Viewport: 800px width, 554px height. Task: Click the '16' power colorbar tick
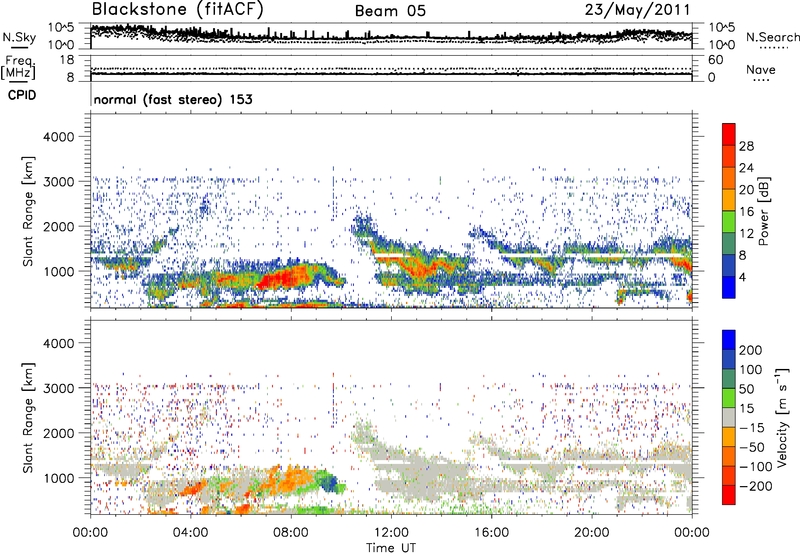(746, 212)
